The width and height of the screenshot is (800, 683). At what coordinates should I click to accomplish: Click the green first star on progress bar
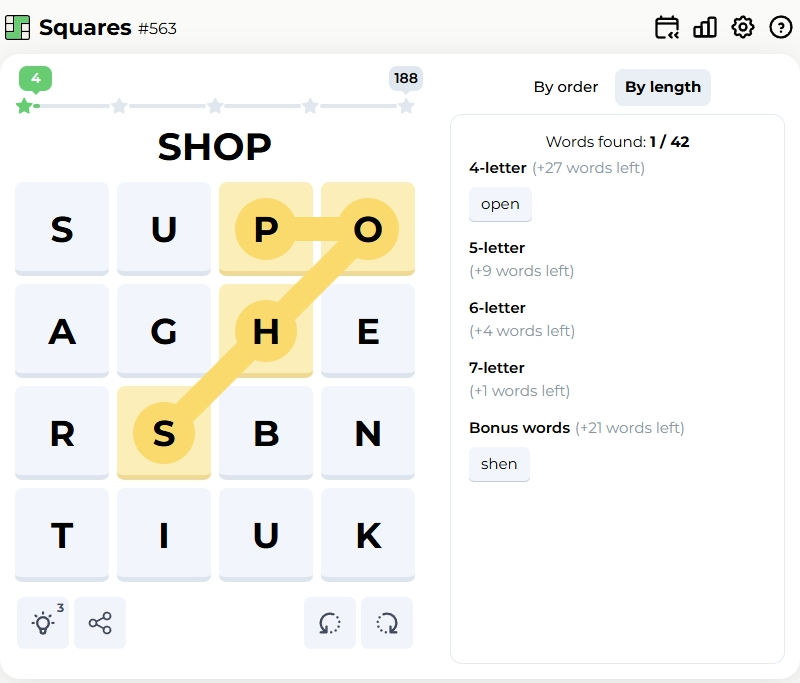click(24, 106)
